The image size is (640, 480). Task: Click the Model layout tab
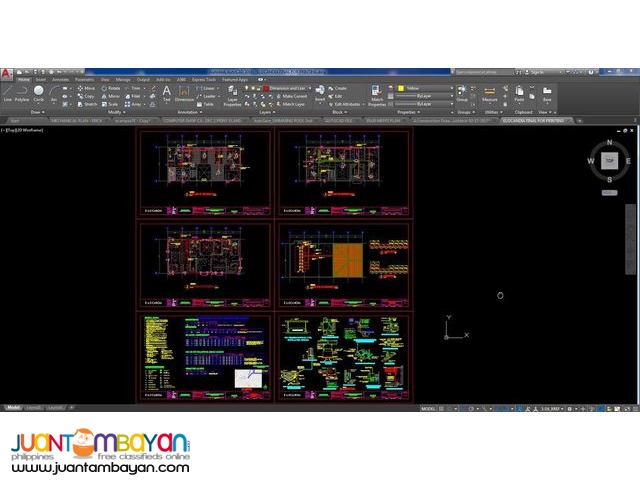[14, 408]
